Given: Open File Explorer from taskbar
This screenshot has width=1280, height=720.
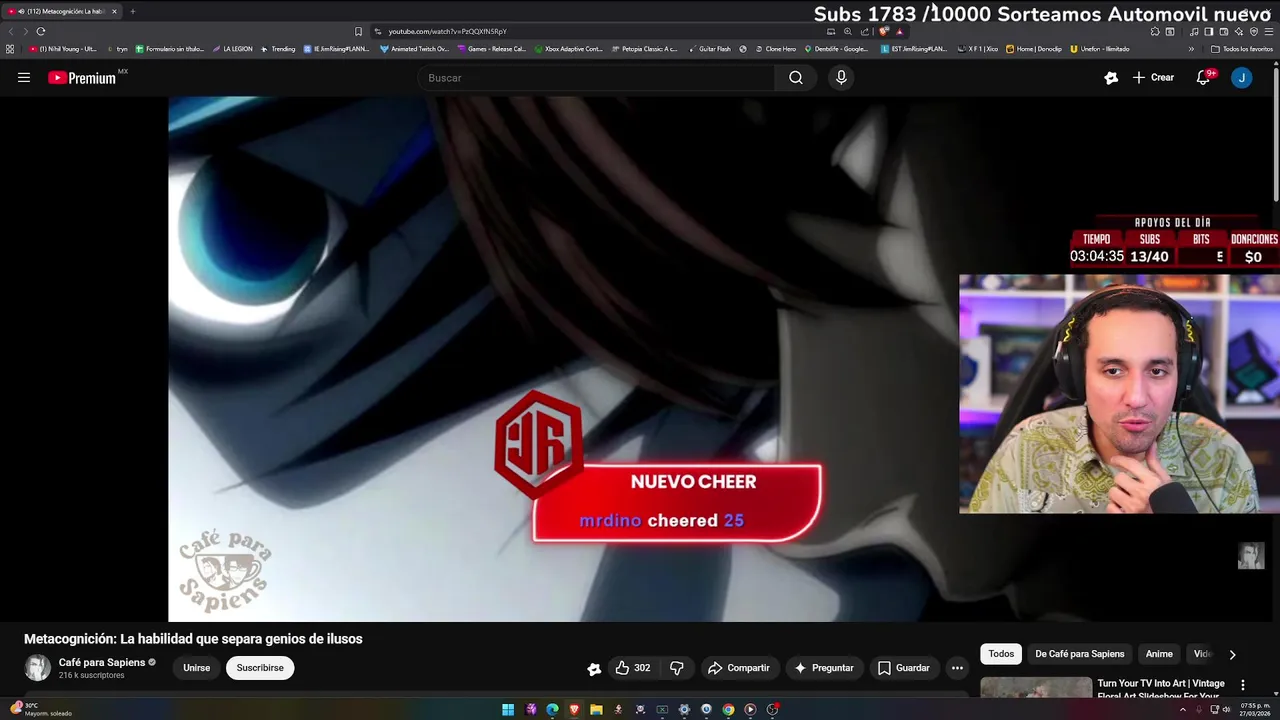Looking at the screenshot, I should tap(596, 710).
